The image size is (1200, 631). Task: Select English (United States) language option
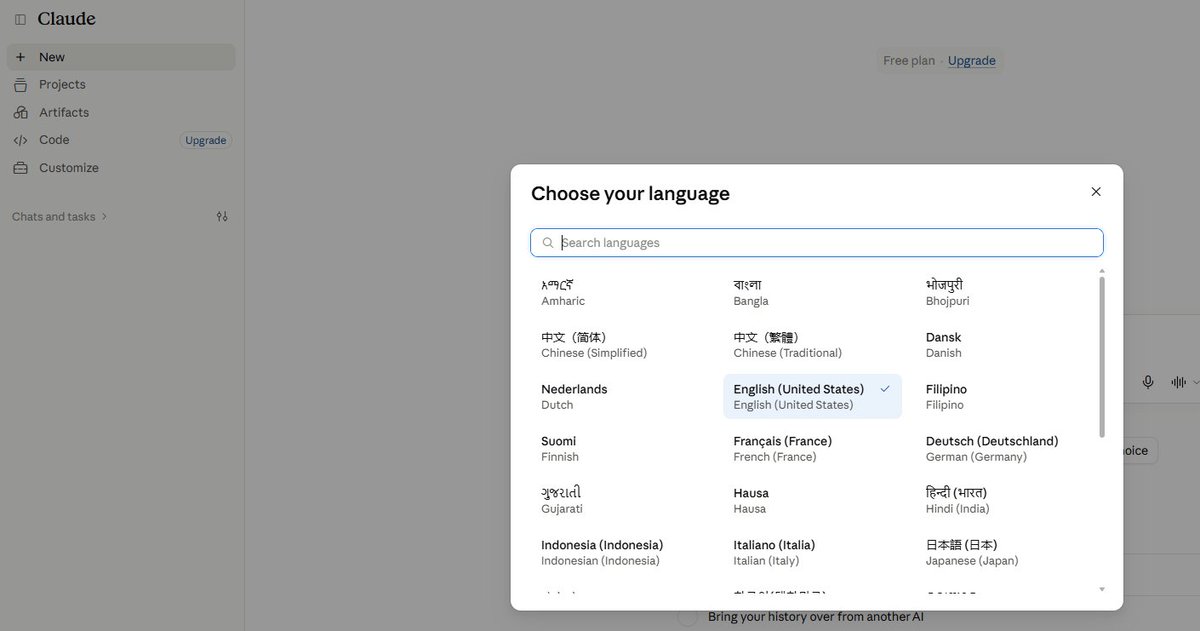pos(812,397)
